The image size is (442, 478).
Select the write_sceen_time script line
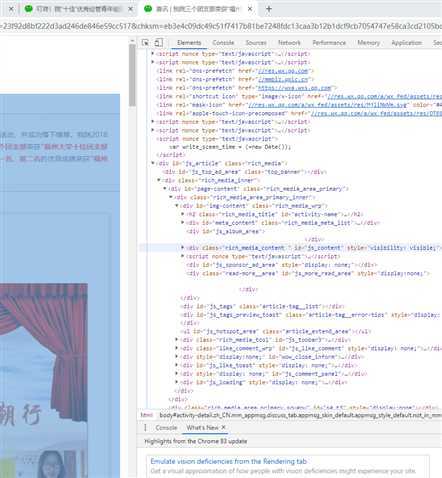pos(230,147)
